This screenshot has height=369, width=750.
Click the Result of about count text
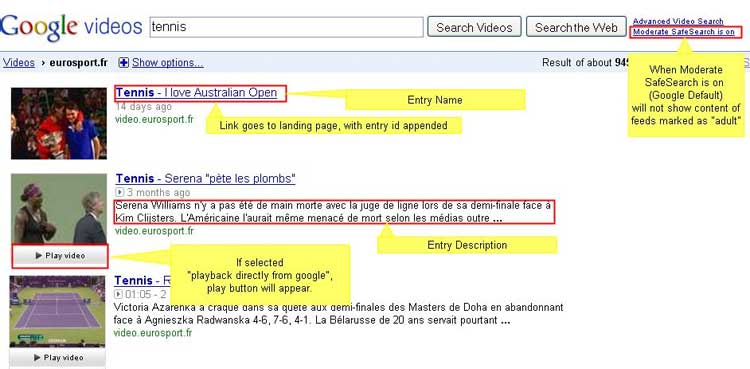pos(585,63)
